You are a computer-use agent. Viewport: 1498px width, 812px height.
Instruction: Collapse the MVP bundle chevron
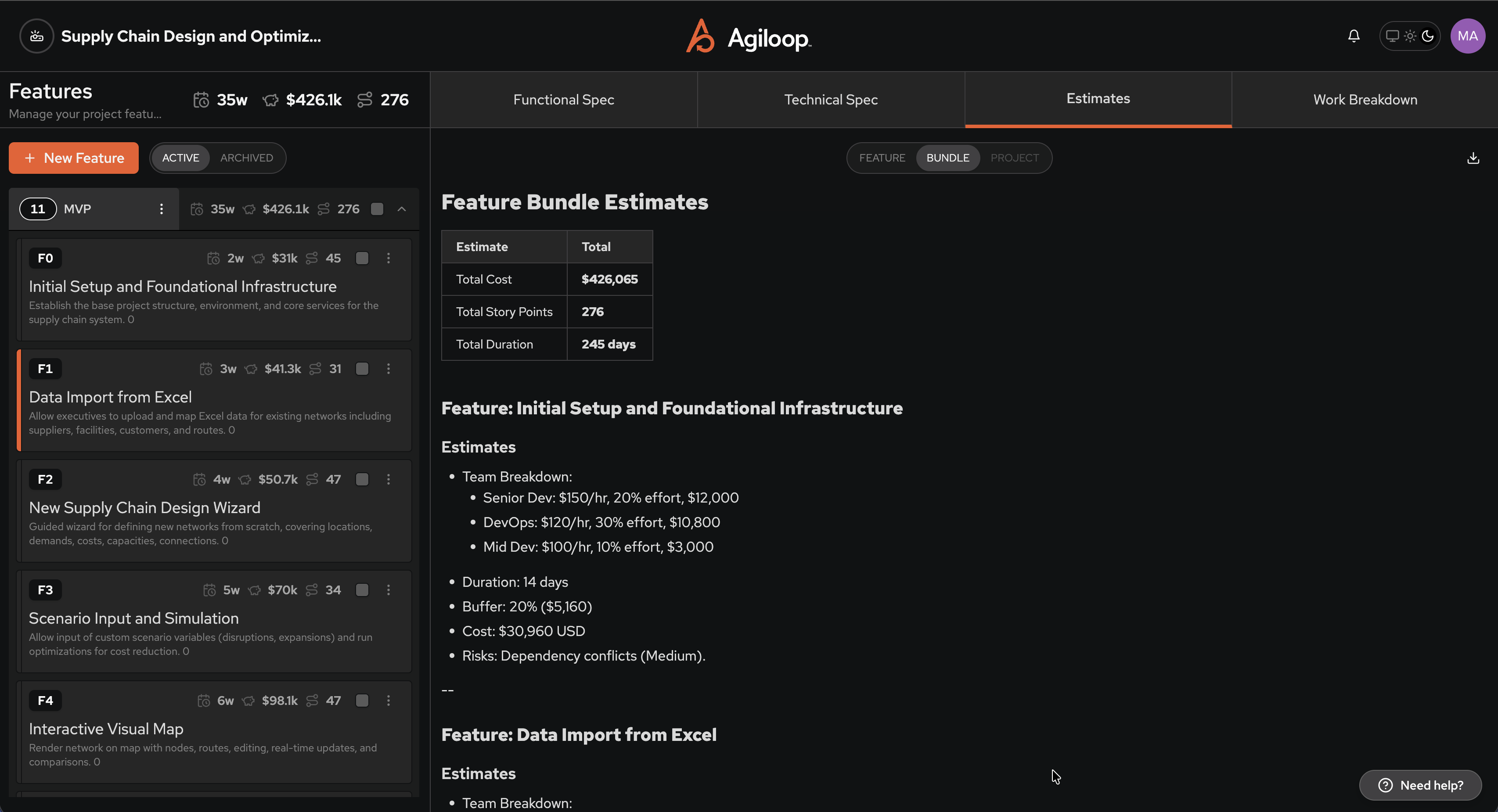(x=402, y=209)
